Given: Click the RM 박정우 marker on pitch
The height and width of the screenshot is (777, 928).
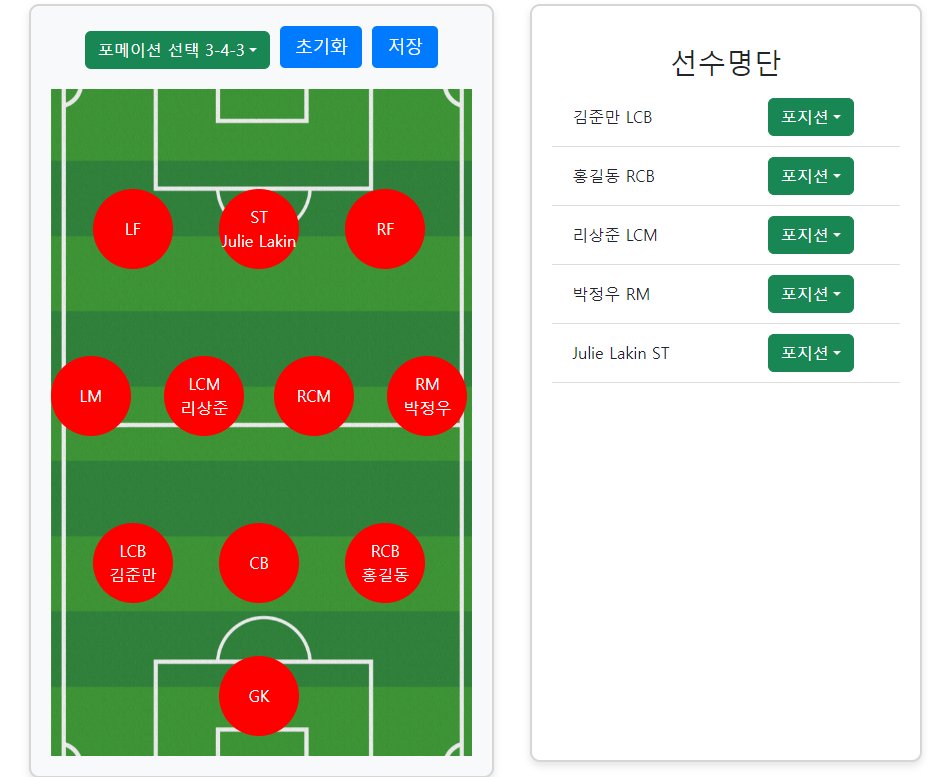Looking at the screenshot, I should coord(427,396).
